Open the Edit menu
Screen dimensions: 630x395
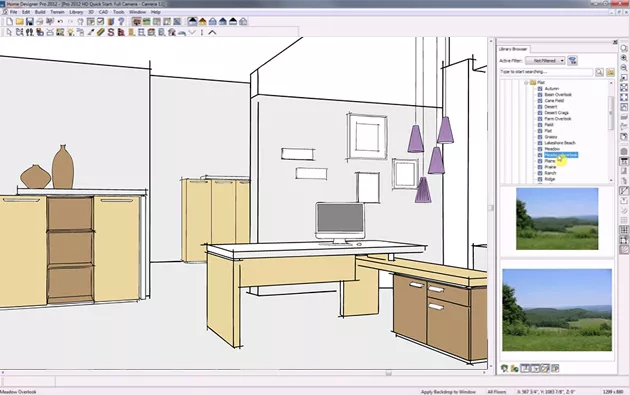point(26,12)
